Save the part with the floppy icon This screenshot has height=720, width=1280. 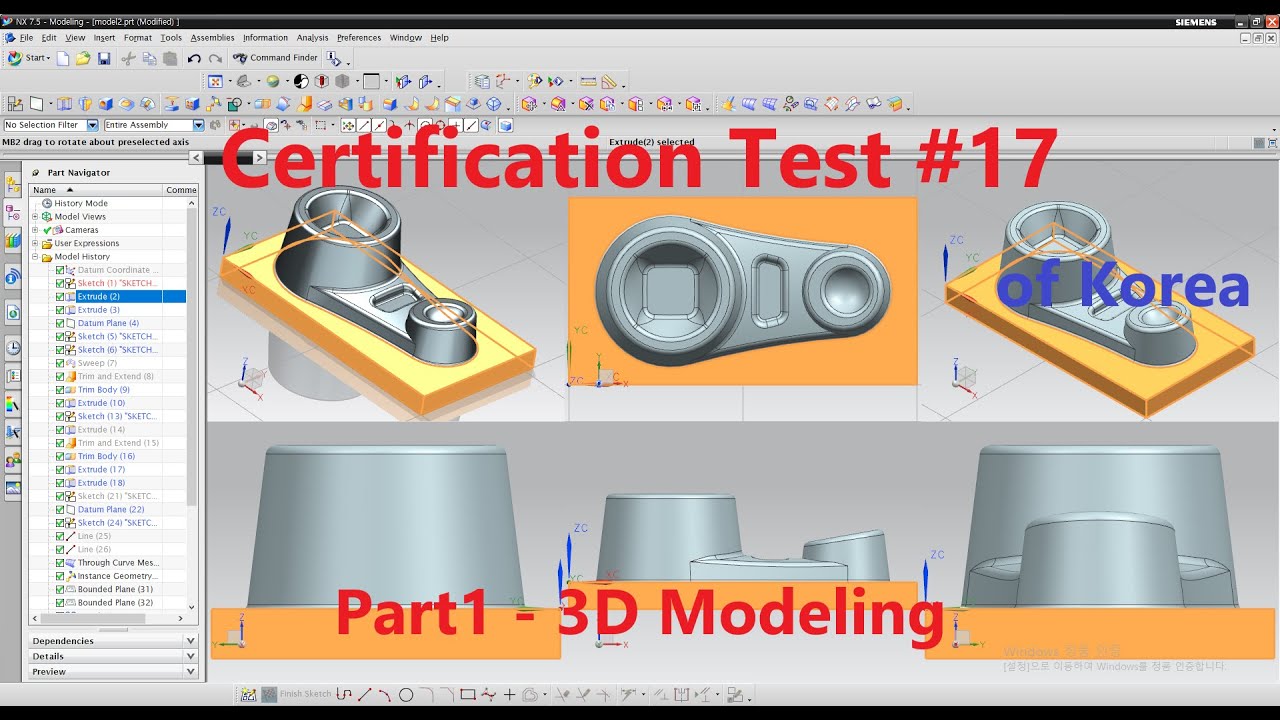[104, 58]
